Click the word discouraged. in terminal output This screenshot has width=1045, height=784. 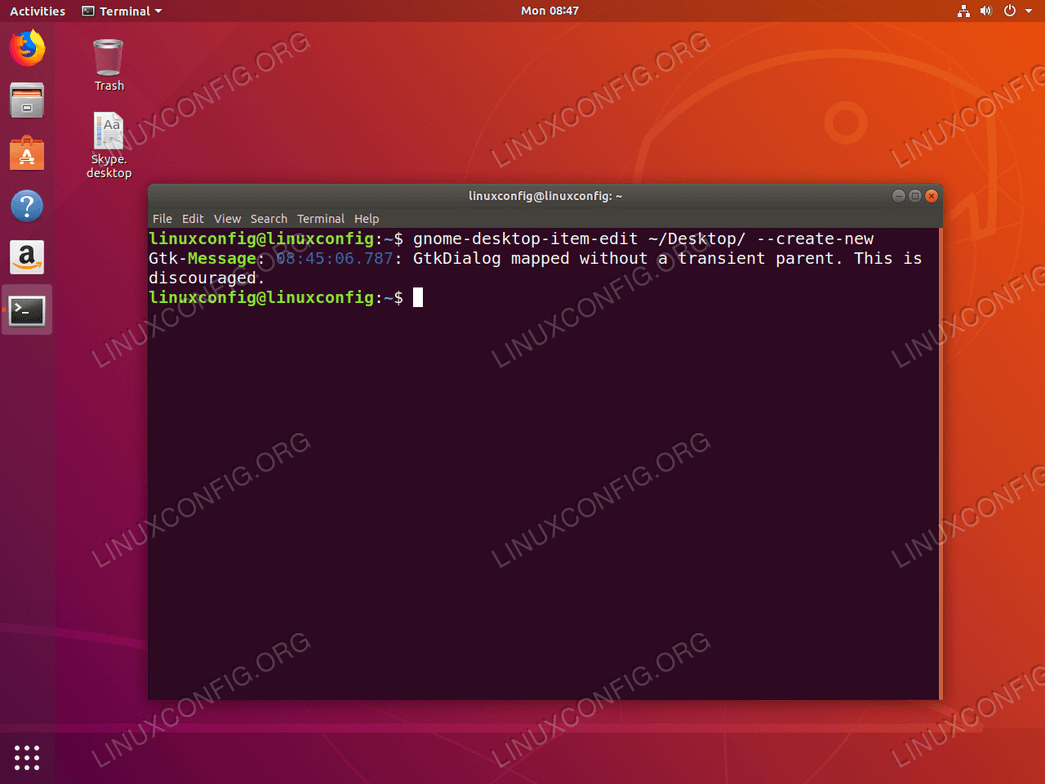tap(207, 278)
